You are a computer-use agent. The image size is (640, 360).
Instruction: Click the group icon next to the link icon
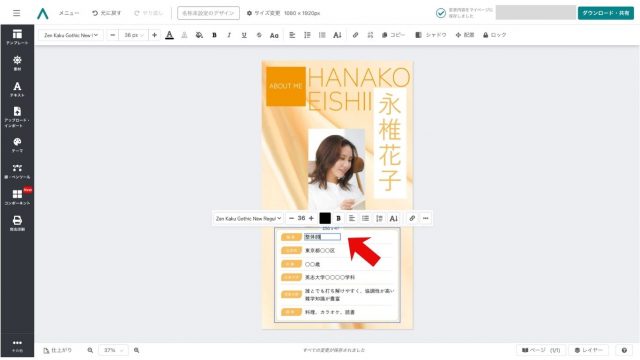tap(370, 35)
